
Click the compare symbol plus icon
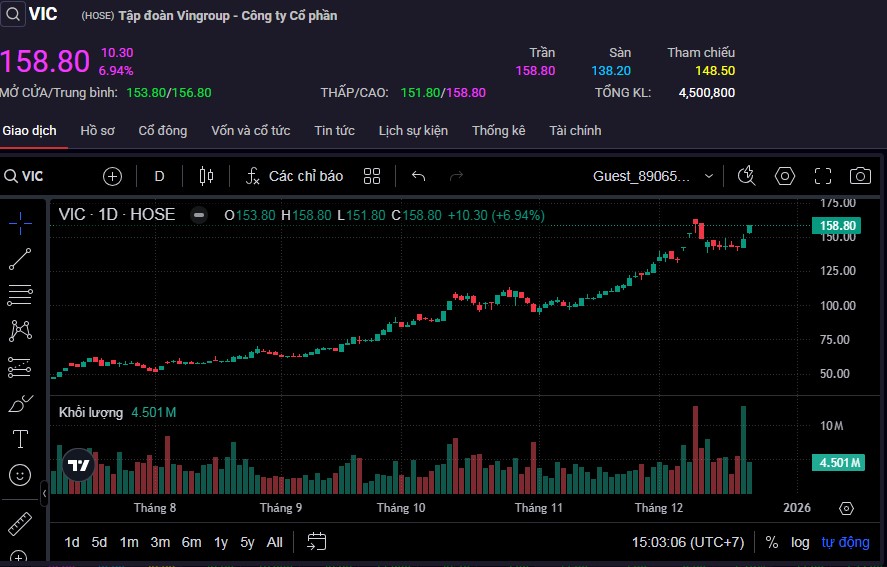pyautogui.click(x=112, y=176)
